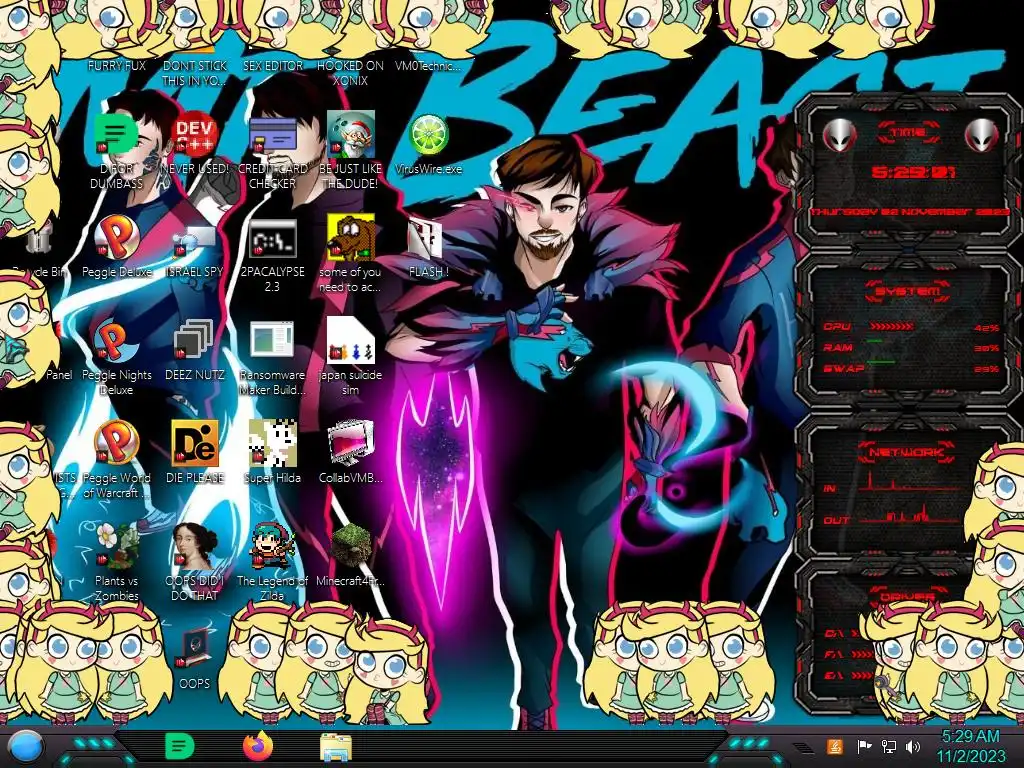Screen dimensions: 1024x768
Task: Open the 2PACALYPSE 2.3 console icon
Action: (272, 238)
